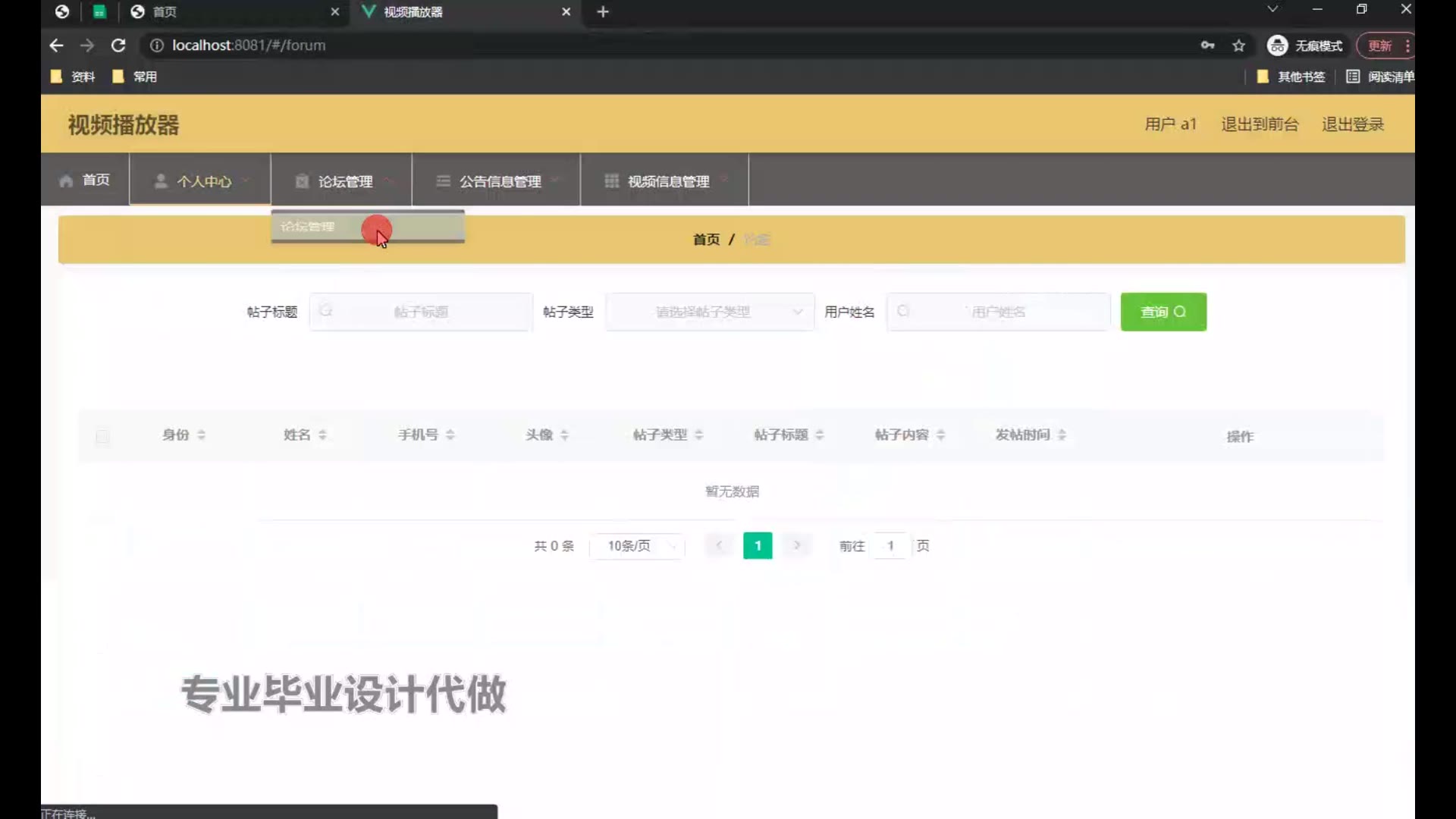The width and height of the screenshot is (1456, 819).
Task: Click the home icon in 首页 menu
Action: pyautogui.click(x=66, y=180)
